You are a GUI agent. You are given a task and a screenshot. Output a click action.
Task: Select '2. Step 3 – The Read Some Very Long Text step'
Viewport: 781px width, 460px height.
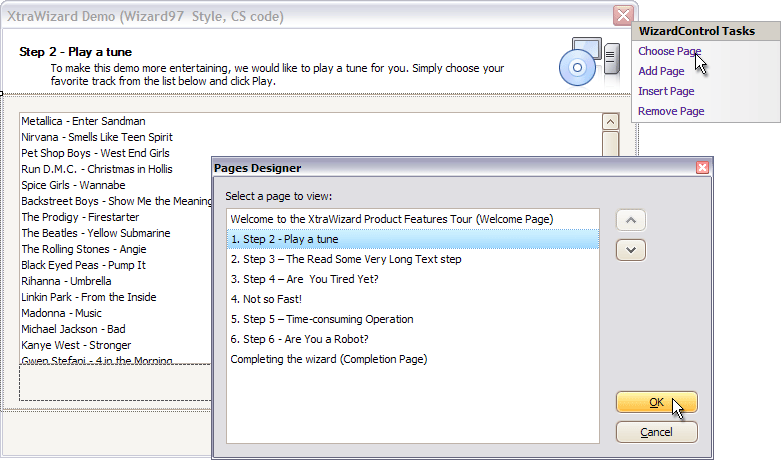(413, 259)
